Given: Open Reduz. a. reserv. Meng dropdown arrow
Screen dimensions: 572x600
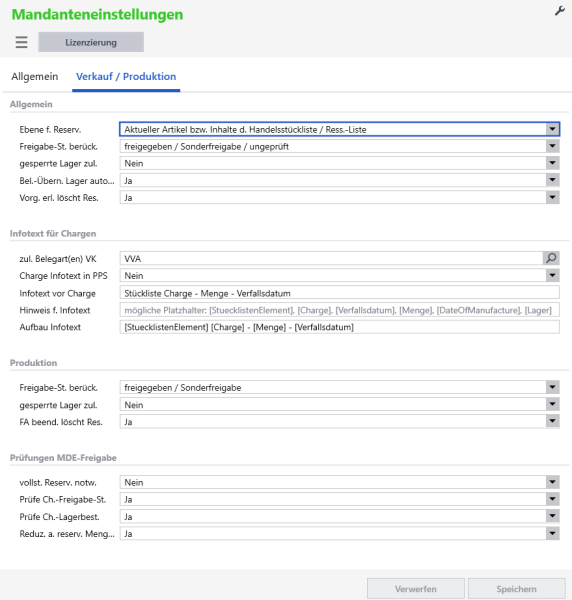Looking at the screenshot, I should click(x=552, y=533).
